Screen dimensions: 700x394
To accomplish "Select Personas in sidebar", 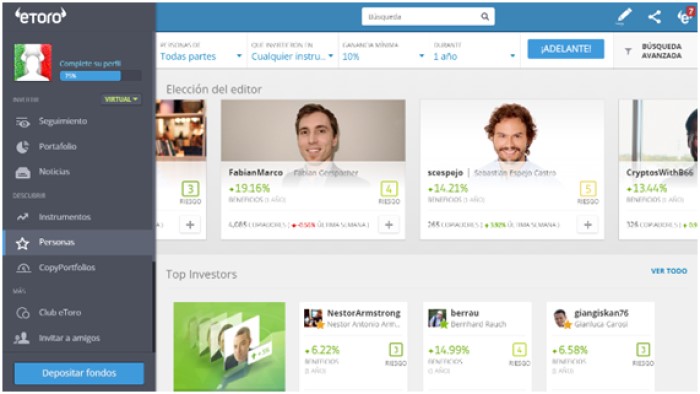I will (x=79, y=242).
